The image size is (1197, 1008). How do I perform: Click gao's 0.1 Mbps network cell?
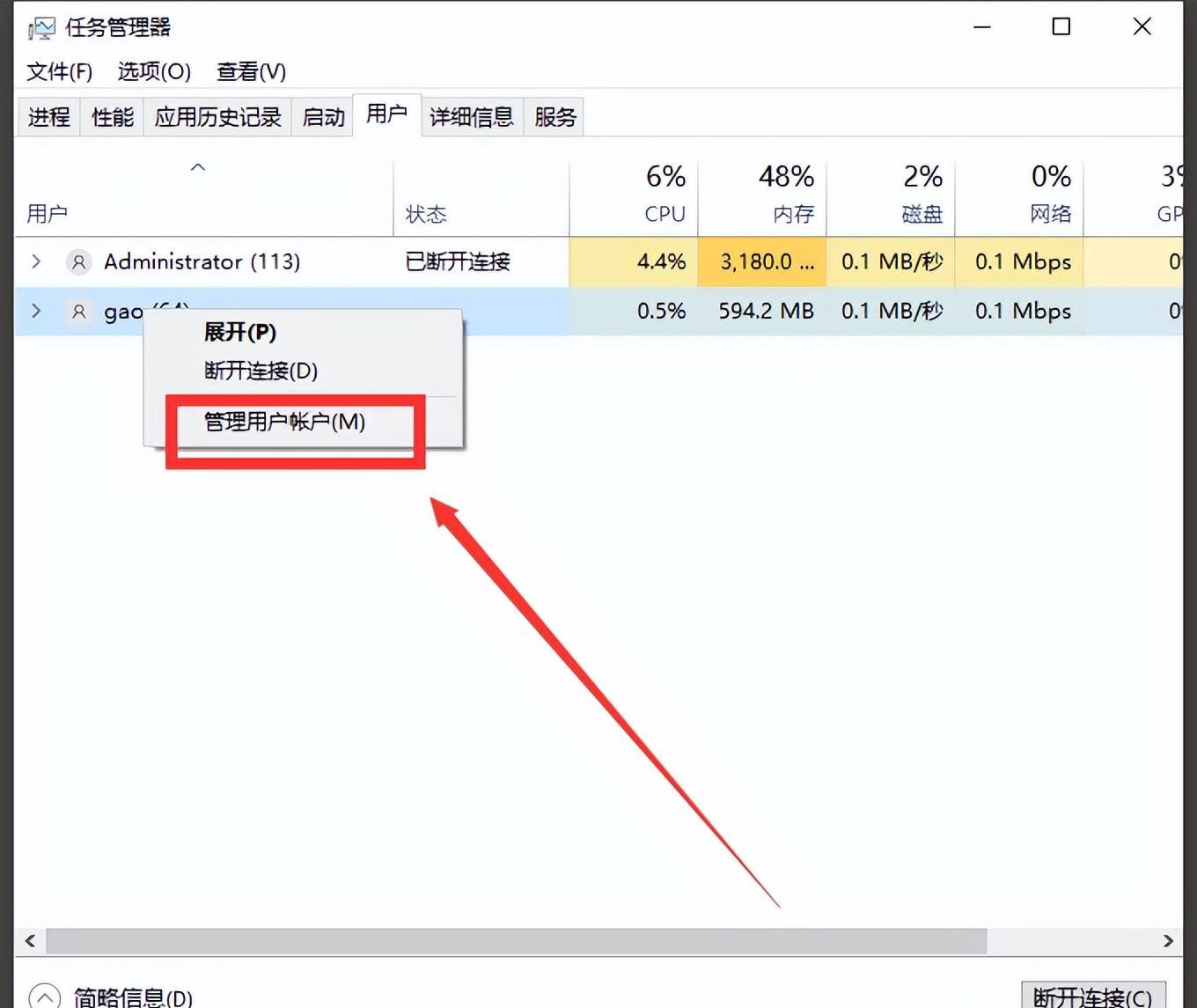1019,311
